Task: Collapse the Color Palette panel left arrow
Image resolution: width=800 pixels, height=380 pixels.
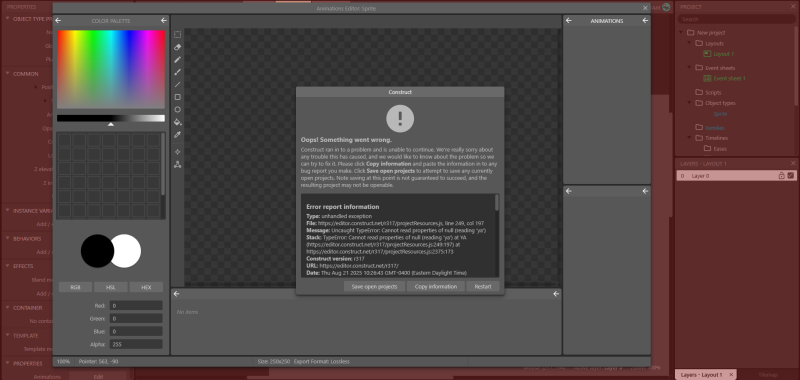Action: click(58, 20)
